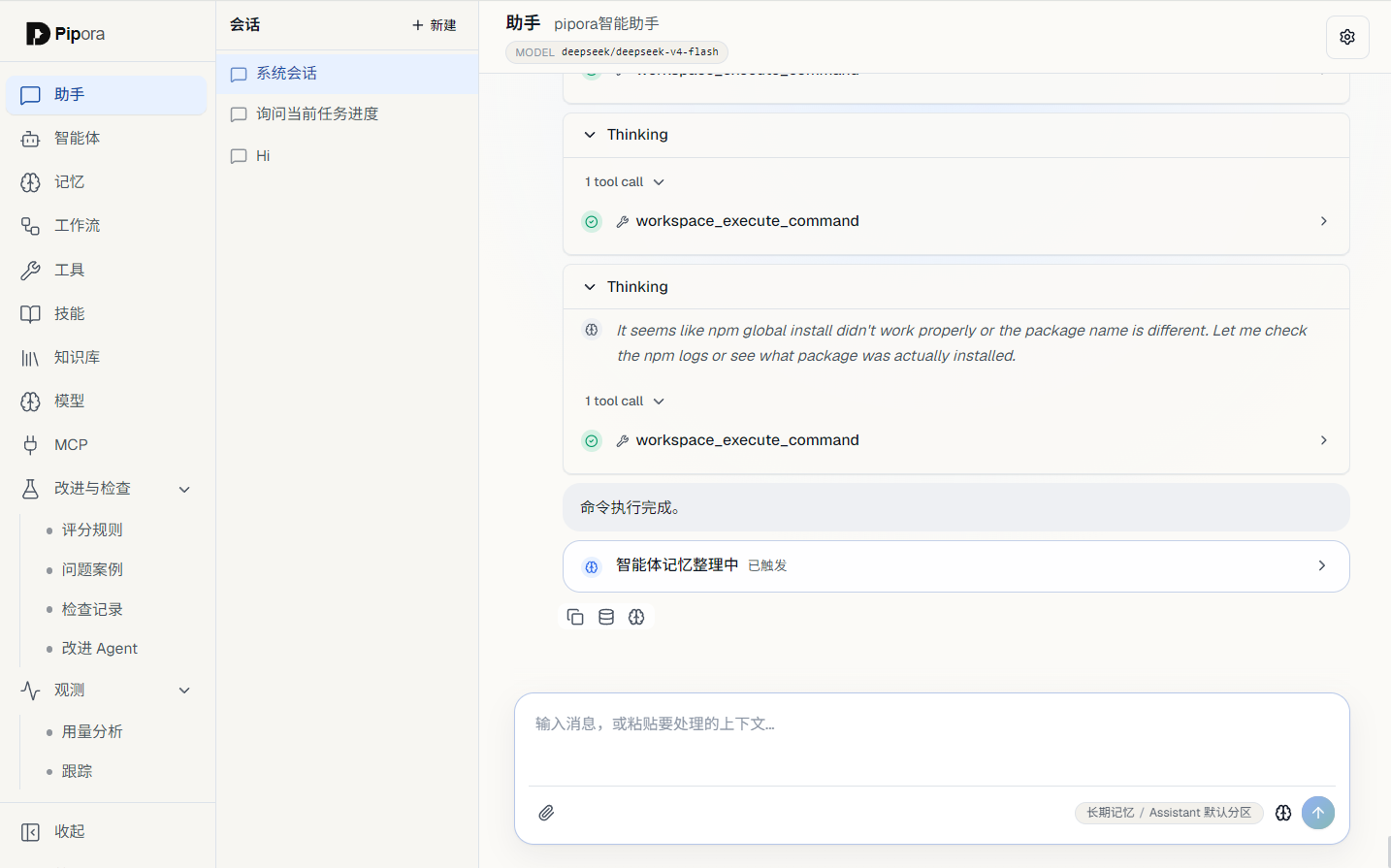Screen dimensions: 1391x868
Task: Expand 智能体记忆整理中 card arrow
Action: click(1322, 565)
